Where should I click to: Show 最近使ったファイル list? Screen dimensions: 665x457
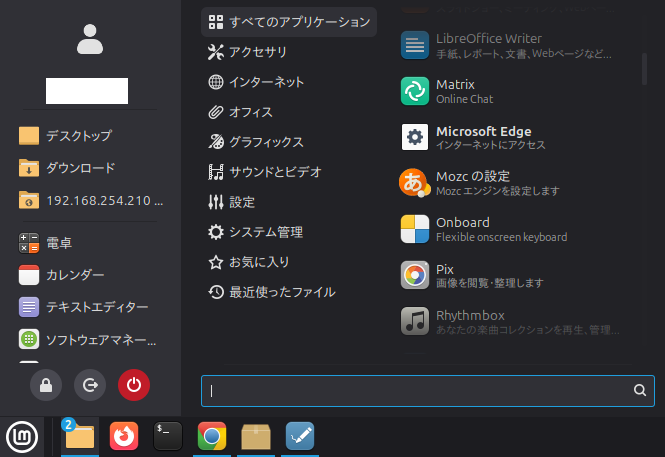(281, 292)
